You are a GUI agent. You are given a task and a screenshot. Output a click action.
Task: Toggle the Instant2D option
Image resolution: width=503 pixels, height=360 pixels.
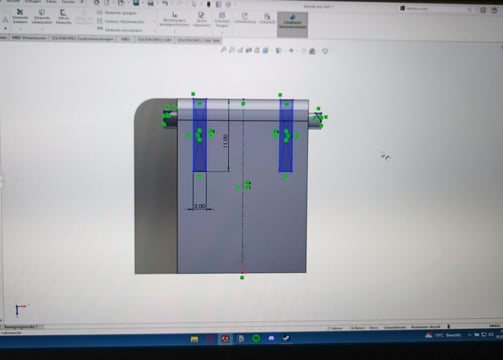tap(267, 18)
